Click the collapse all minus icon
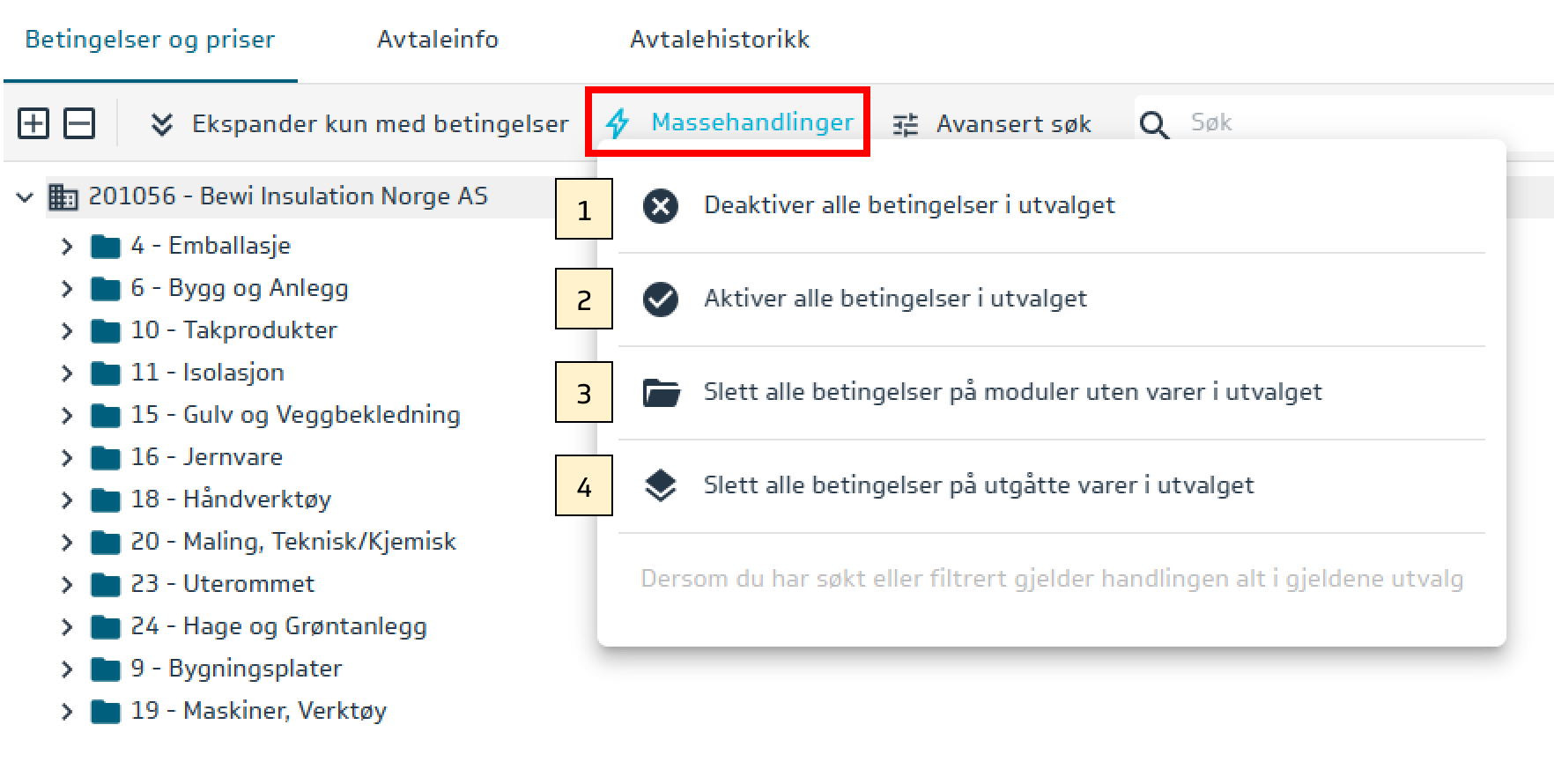This screenshot has height=784, width=1554. 79,123
